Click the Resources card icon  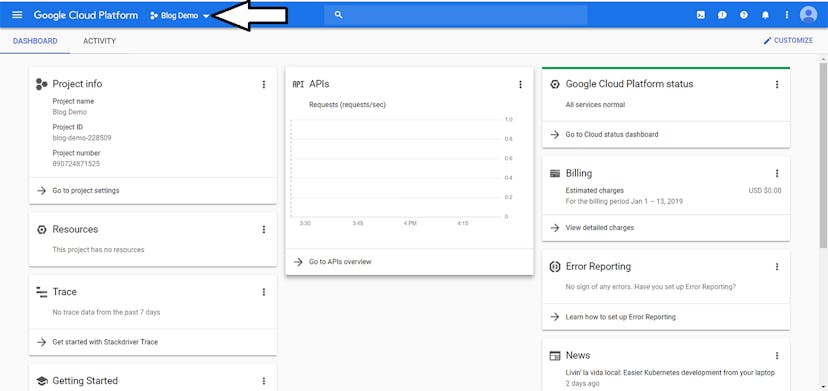[x=42, y=230]
